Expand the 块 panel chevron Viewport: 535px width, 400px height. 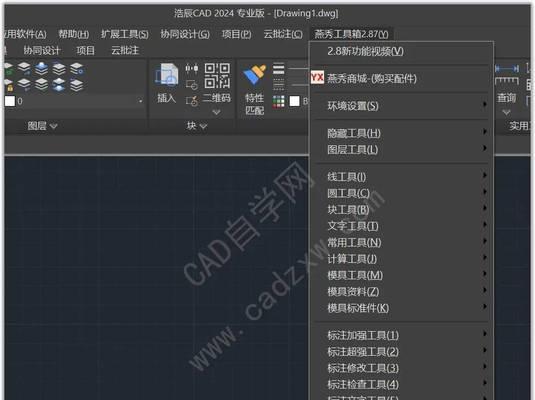pyautogui.click(x=203, y=127)
